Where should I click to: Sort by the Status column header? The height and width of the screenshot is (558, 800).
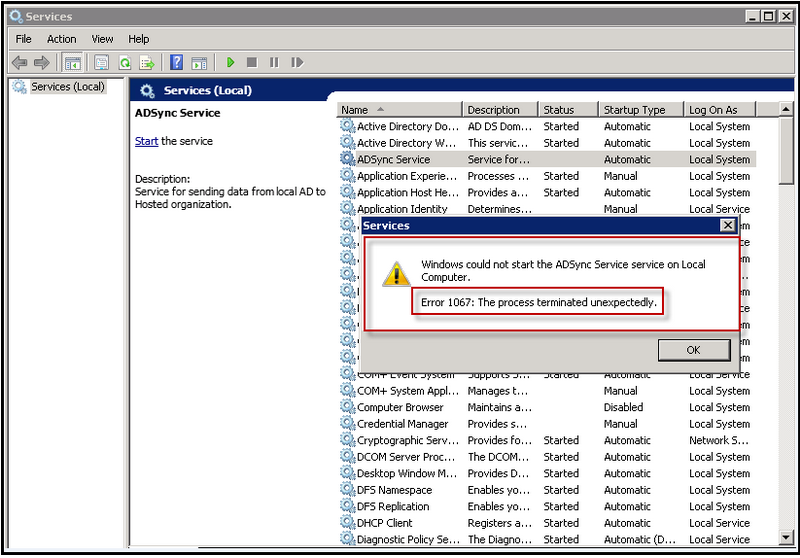(568, 110)
